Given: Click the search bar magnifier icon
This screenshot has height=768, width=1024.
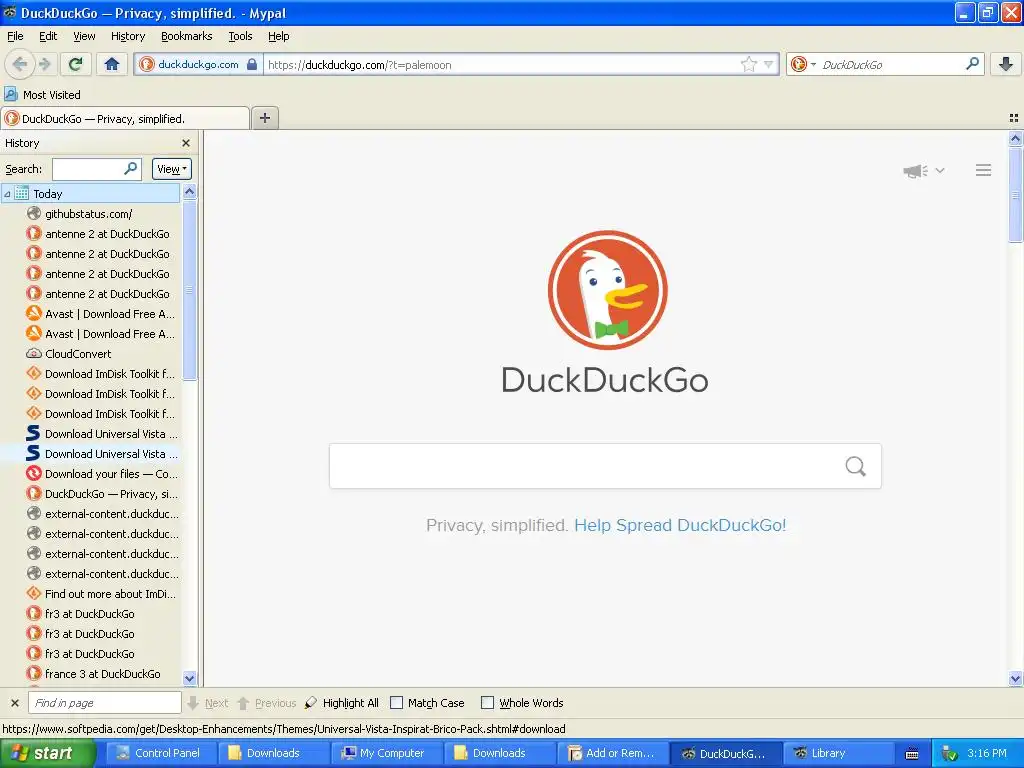Looking at the screenshot, I should [x=972, y=63].
